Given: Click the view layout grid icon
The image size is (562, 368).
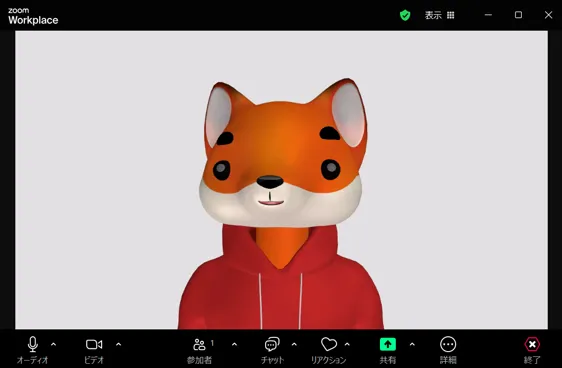Looking at the screenshot, I should [x=451, y=15].
